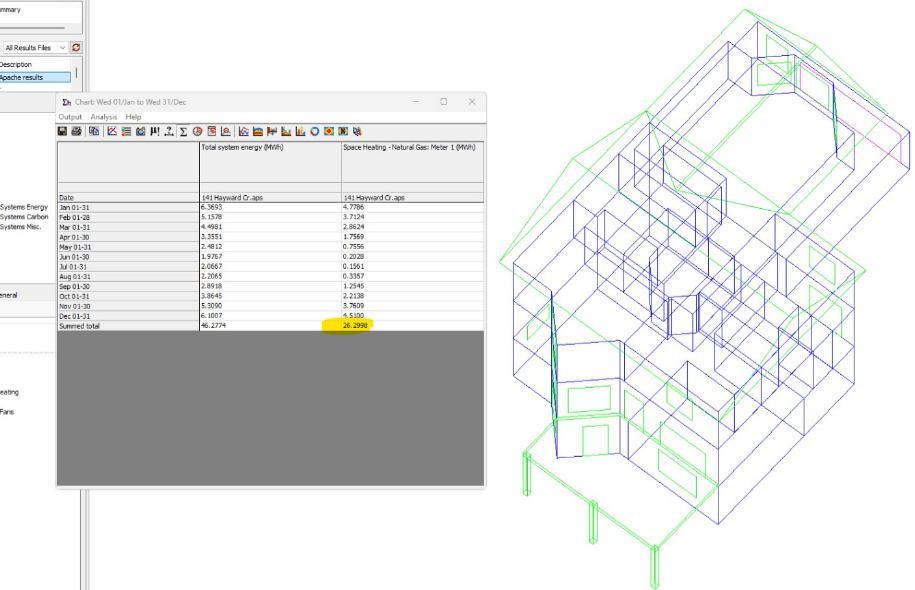The image size is (915, 590).
Task: Click the Print icon in chart toolbar
Action: click(x=76, y=131)
